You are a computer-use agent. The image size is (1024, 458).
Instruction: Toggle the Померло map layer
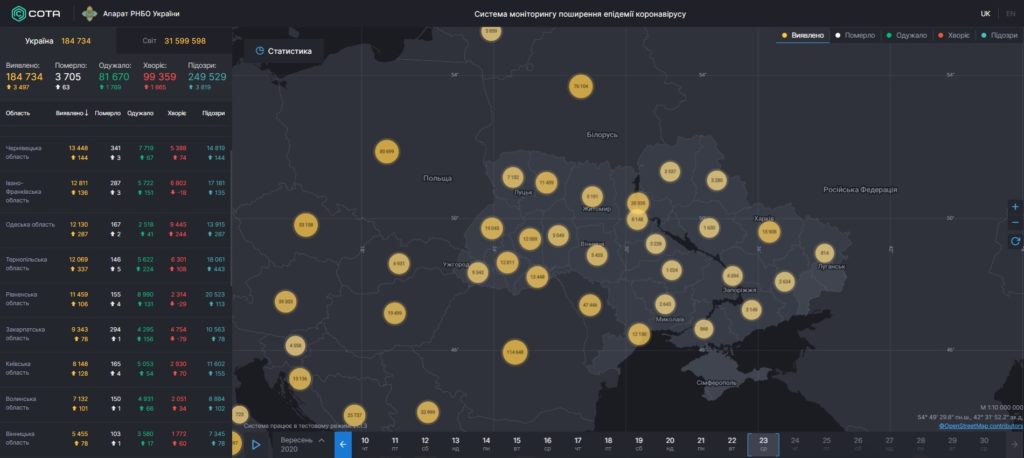pos(855,35)
